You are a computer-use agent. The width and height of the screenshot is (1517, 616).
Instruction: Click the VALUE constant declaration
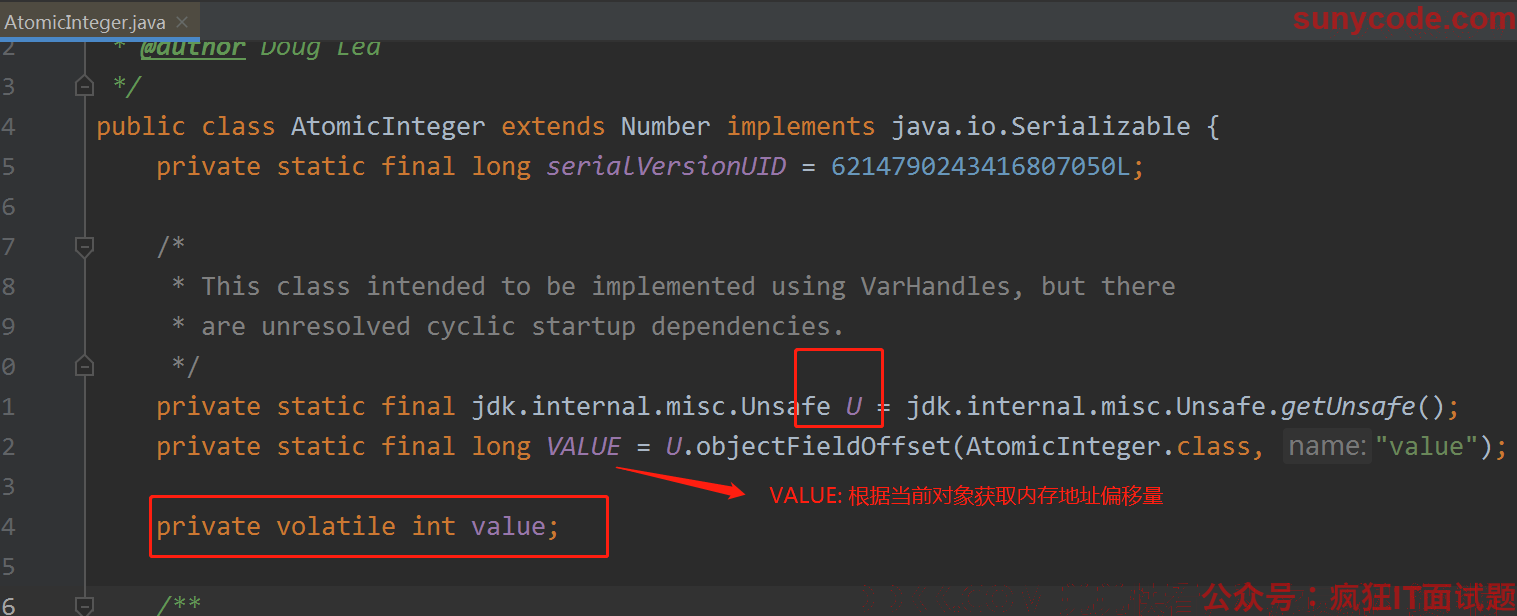click(x=583, y=446)
